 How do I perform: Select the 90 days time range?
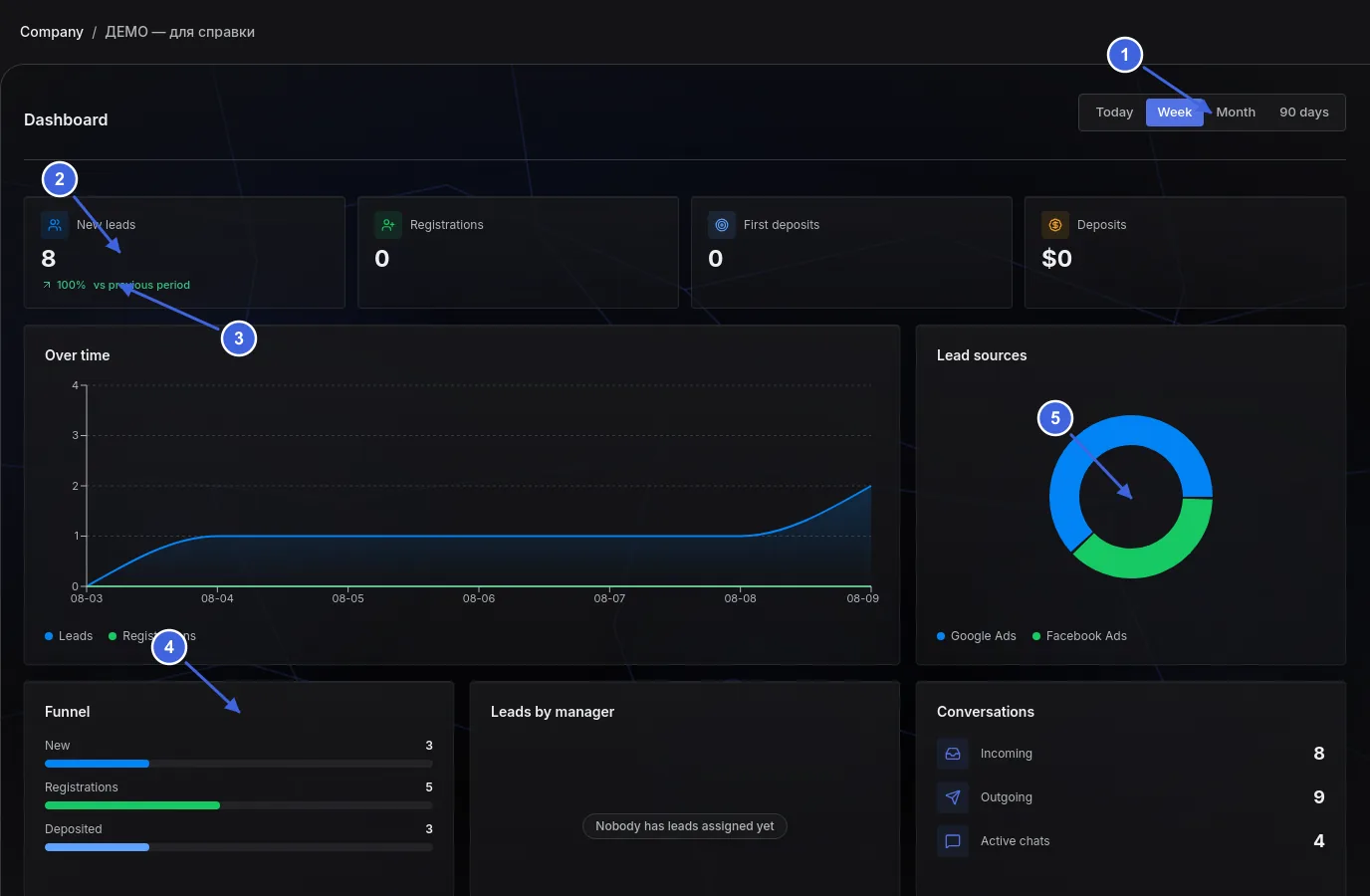coord(1304,112)
